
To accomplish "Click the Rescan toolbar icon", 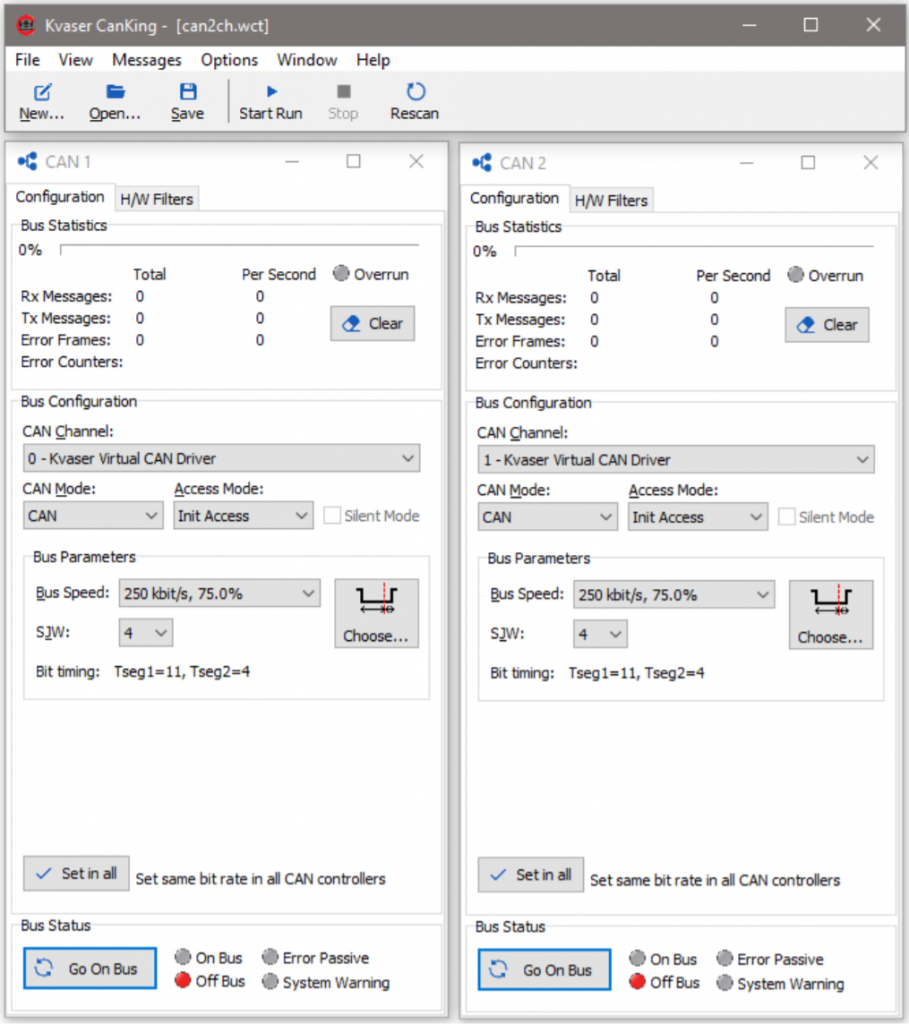I will tap(413, 100).
